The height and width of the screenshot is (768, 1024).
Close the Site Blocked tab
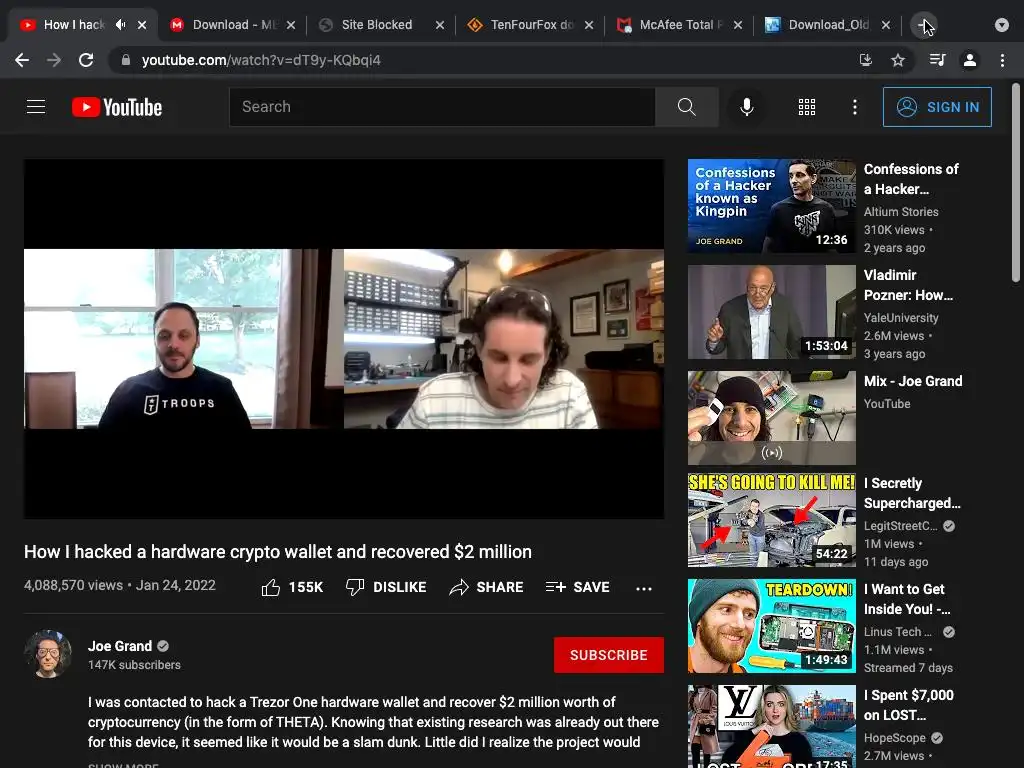coord(440,25)
